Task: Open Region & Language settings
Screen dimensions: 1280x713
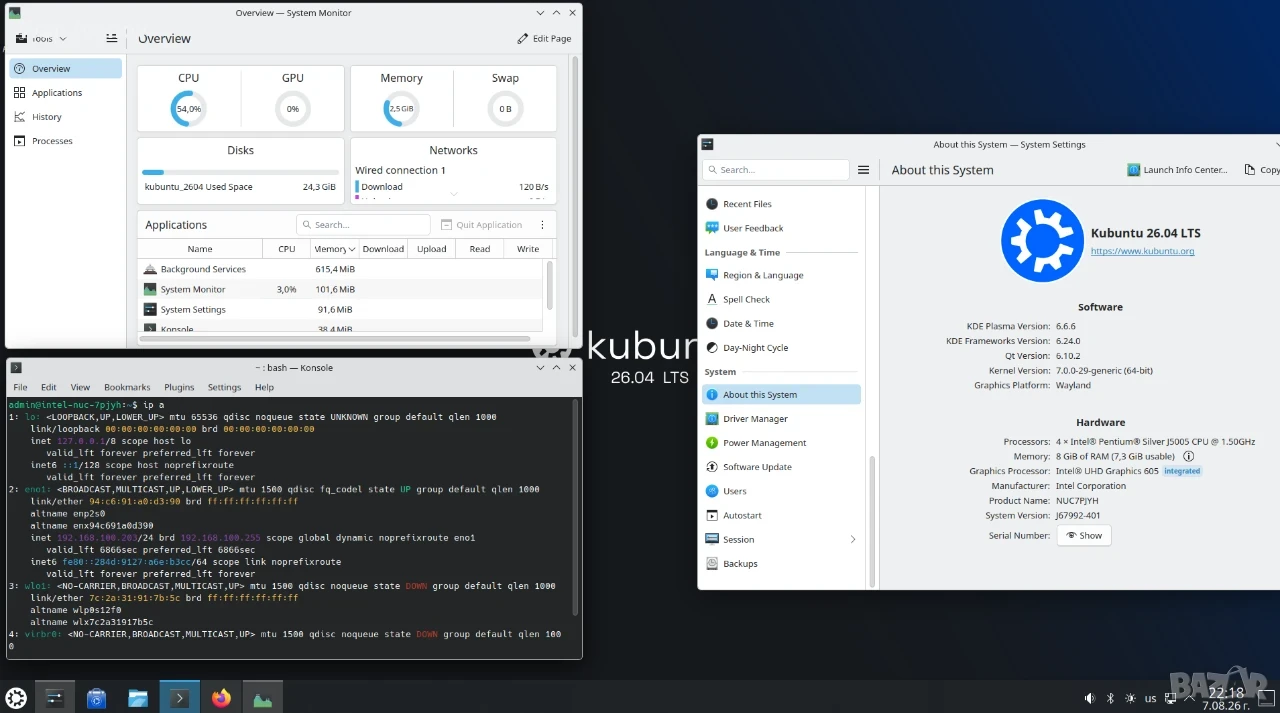Action: 781,275
